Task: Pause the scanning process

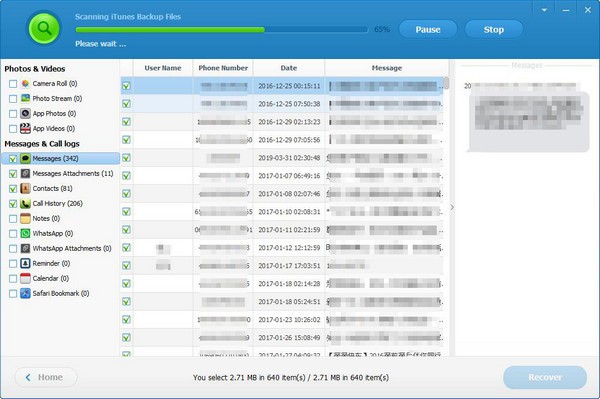Action: coord(428,29)
